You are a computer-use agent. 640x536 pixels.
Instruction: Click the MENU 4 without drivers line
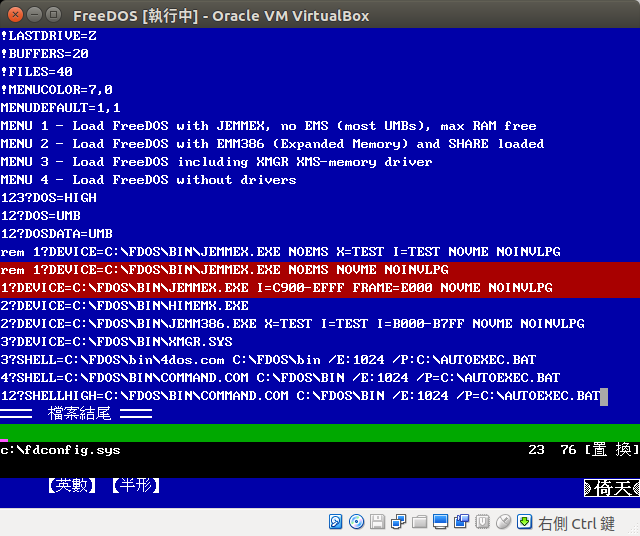(149, 180)
